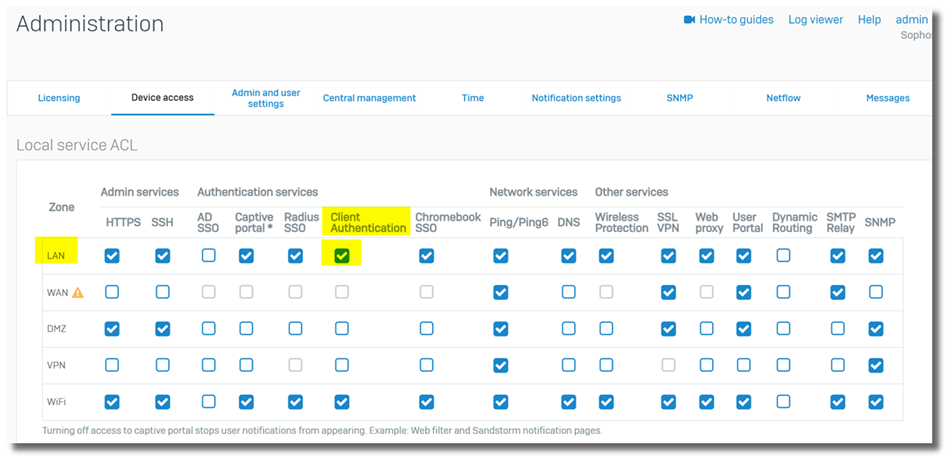Open the admin user menu
945x456 pixels.
[911, 20]
